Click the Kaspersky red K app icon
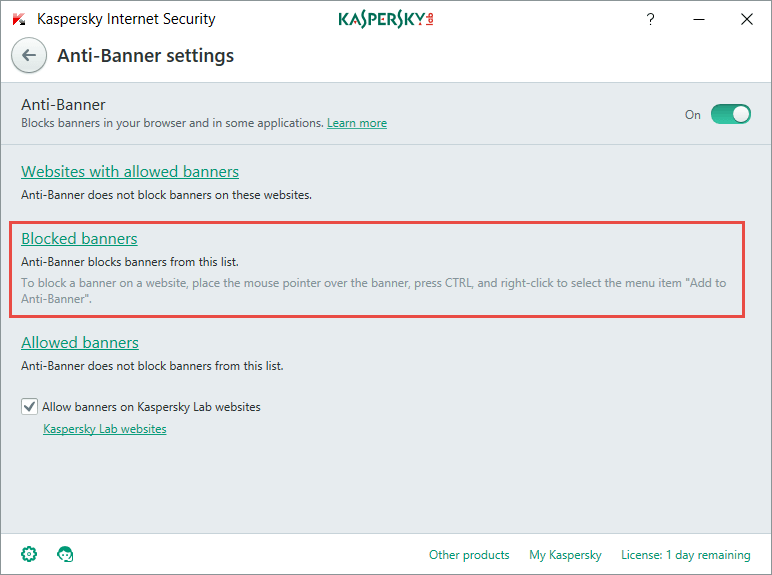Image resolution: width=772 pixels, height=575 pixels. [19, 19]
